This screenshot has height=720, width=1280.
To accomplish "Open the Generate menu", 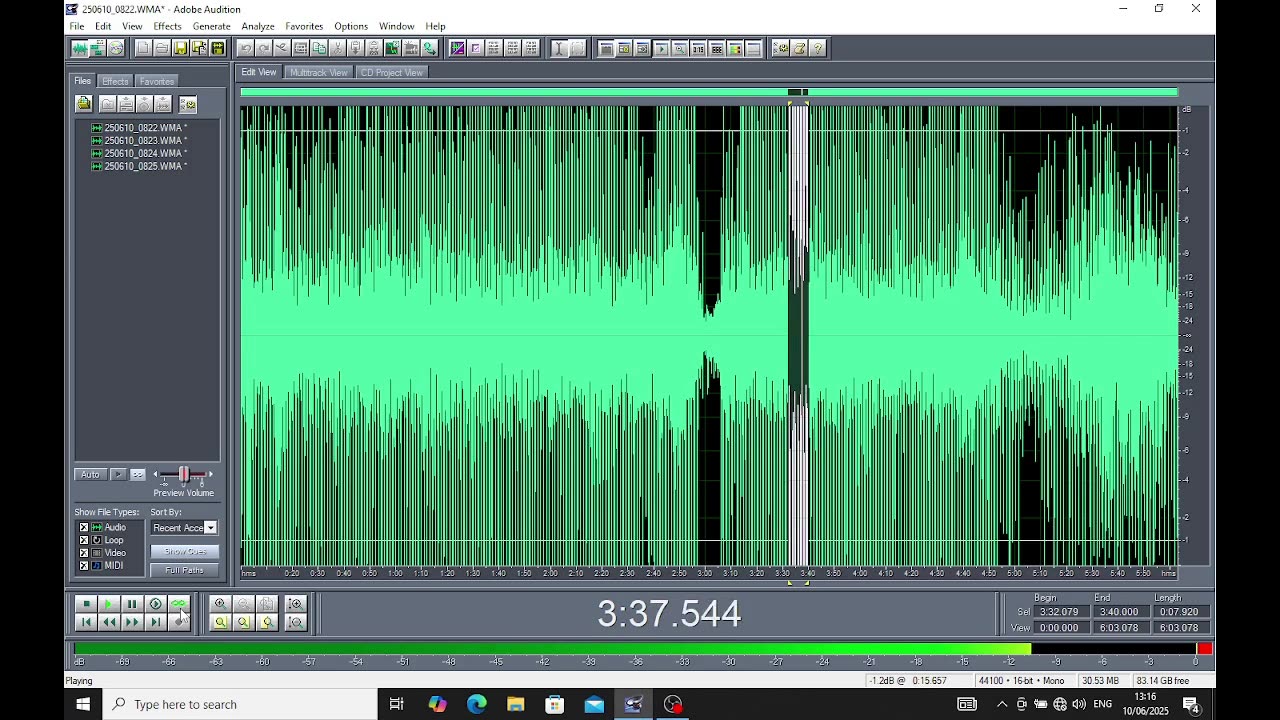I will tap(211, 26).
